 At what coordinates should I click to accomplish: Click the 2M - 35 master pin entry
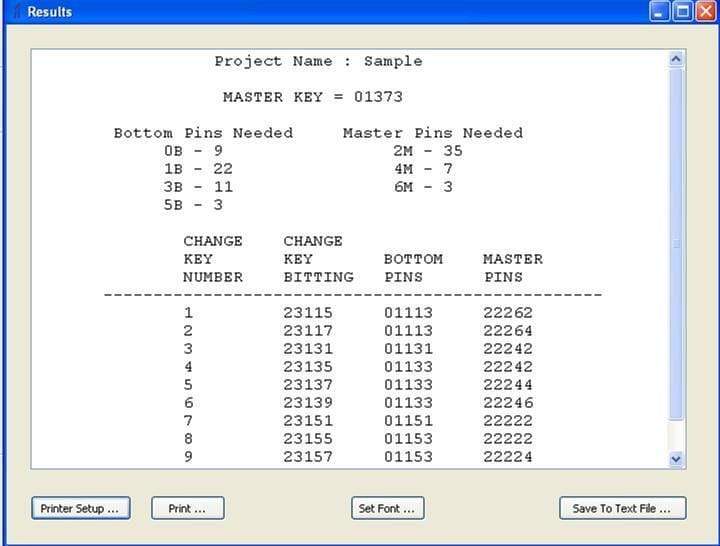coord(428,151)
